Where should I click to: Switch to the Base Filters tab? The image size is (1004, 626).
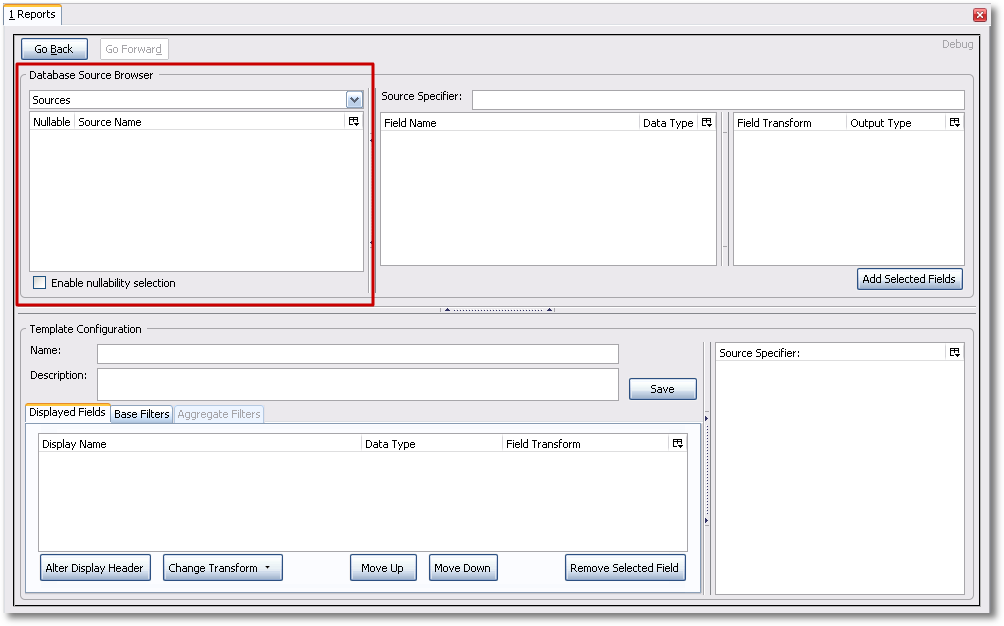point(142,414)
